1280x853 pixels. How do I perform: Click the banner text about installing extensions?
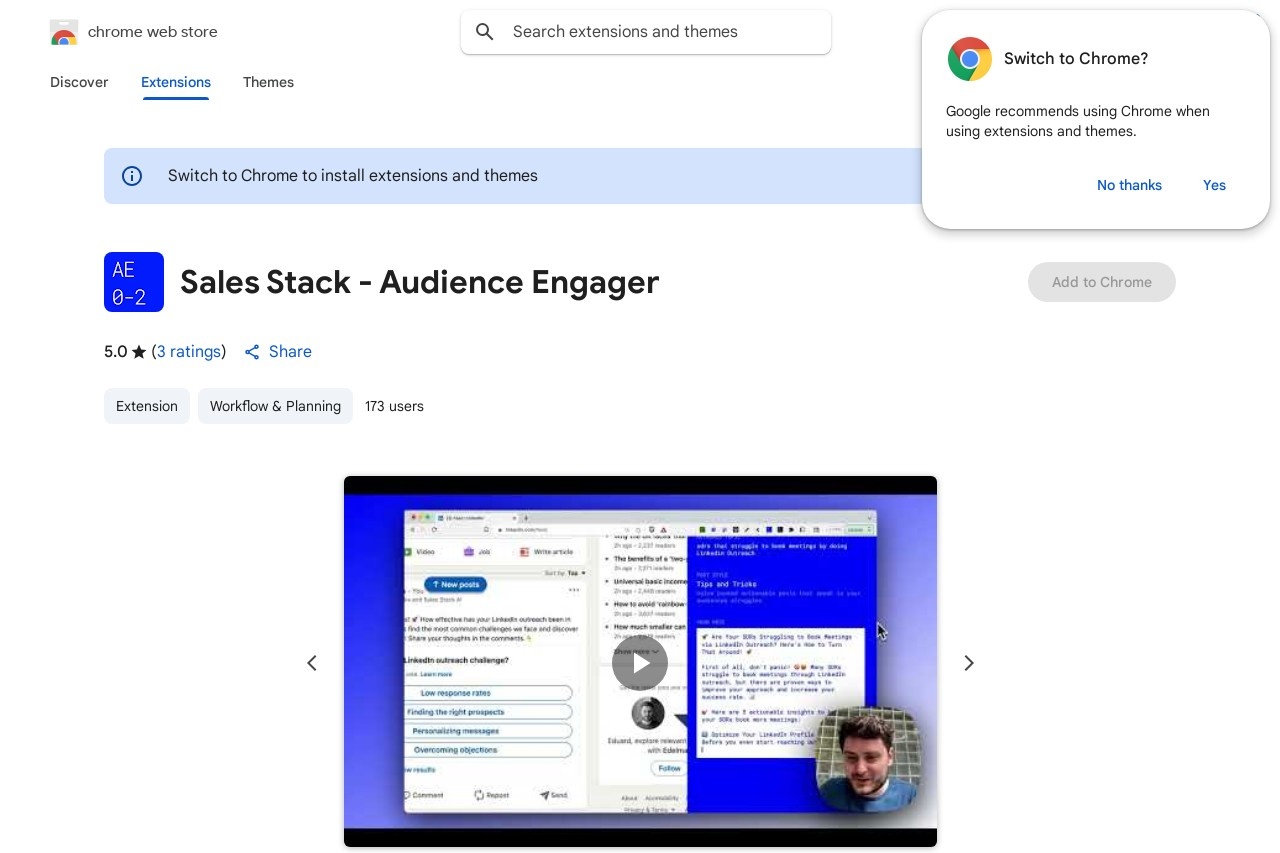[x=353, y=176]
